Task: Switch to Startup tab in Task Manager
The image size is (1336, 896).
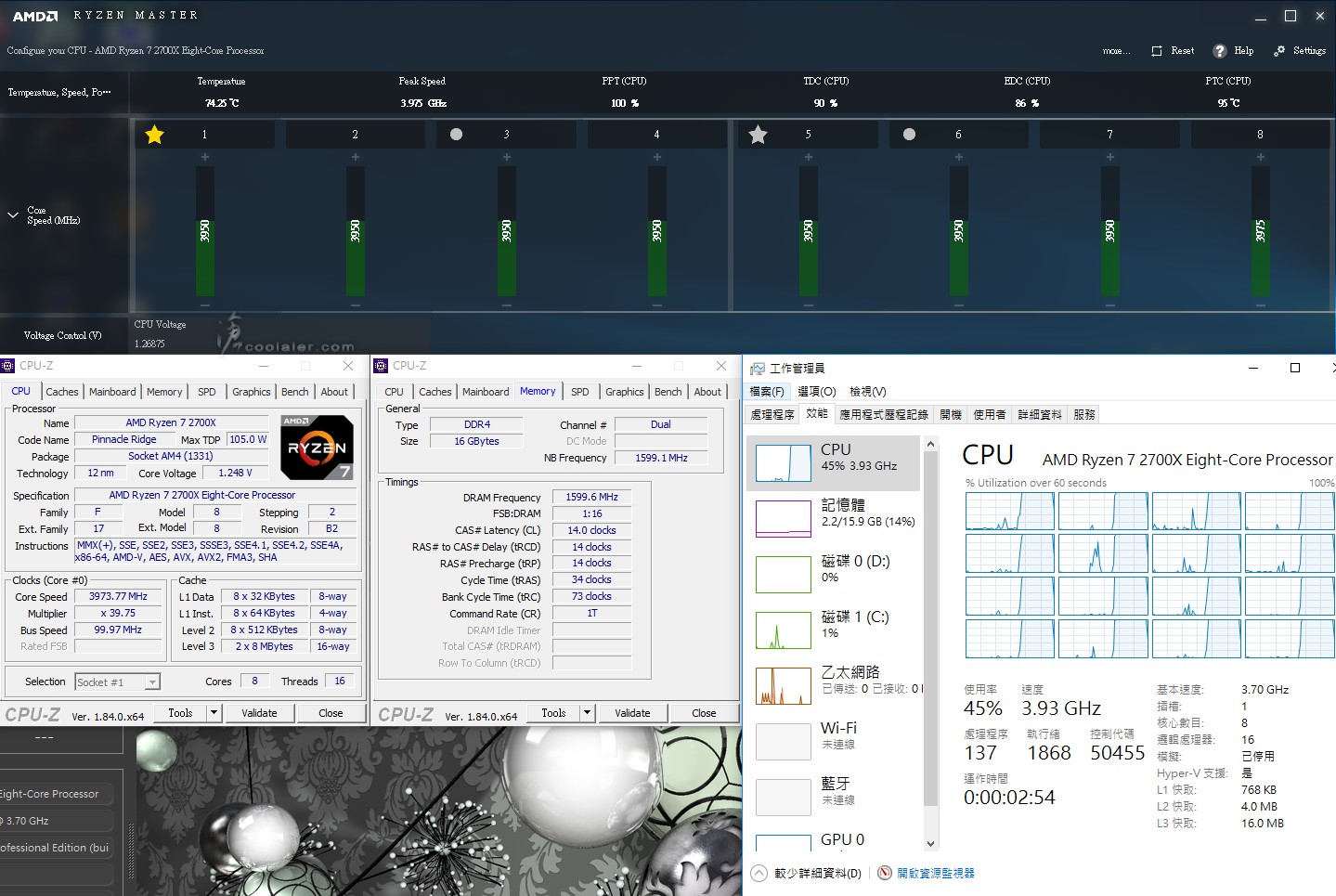Action: pos(951,414)
